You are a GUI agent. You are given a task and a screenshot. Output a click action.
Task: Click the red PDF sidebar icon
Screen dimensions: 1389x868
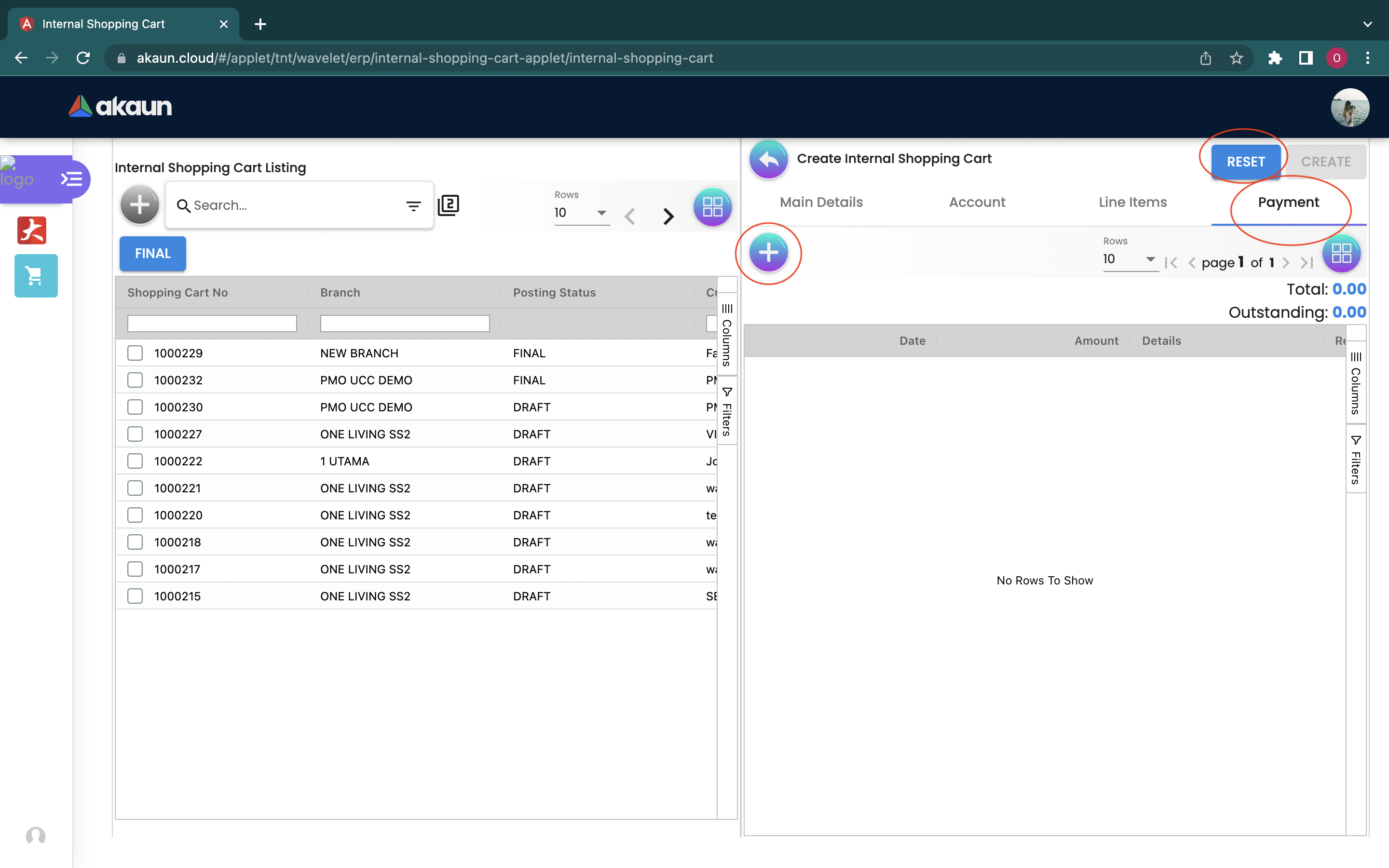coord(31,230)
